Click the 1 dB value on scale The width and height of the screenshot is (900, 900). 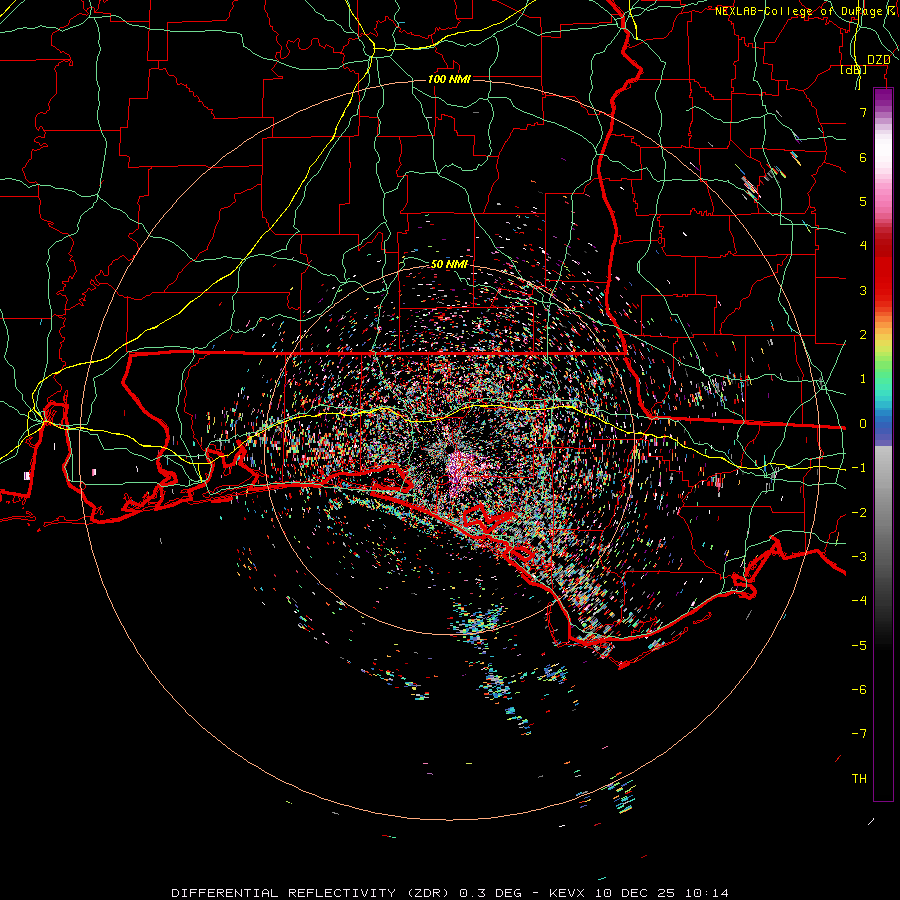click(863, 379)
